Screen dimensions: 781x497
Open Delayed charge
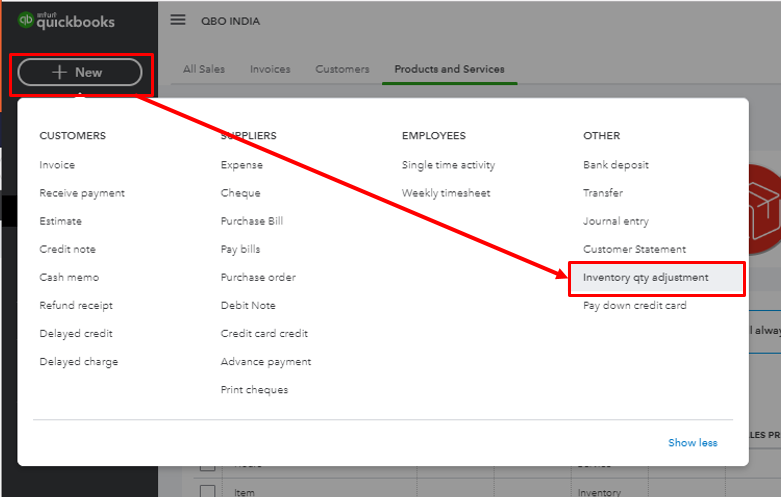point(79,362)
